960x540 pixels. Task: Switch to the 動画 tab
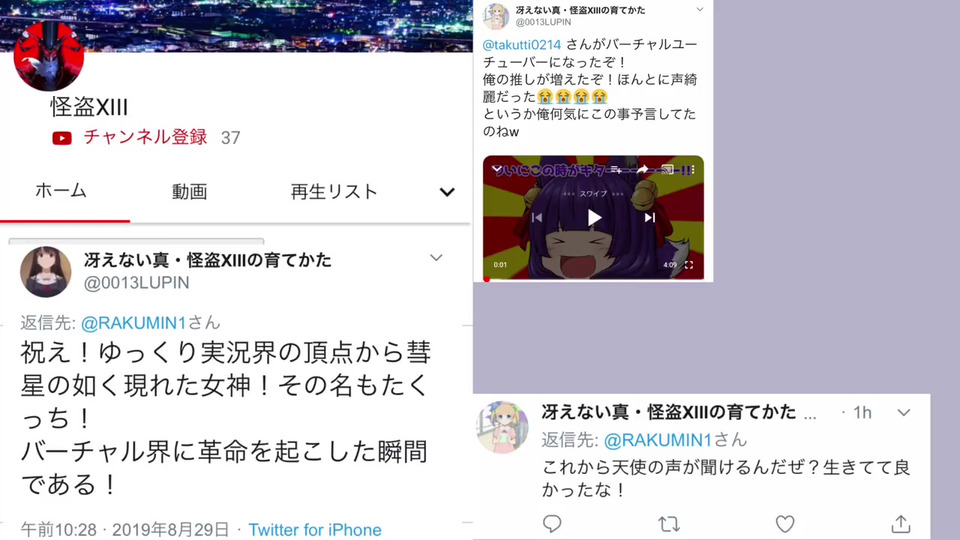(190, 192)
